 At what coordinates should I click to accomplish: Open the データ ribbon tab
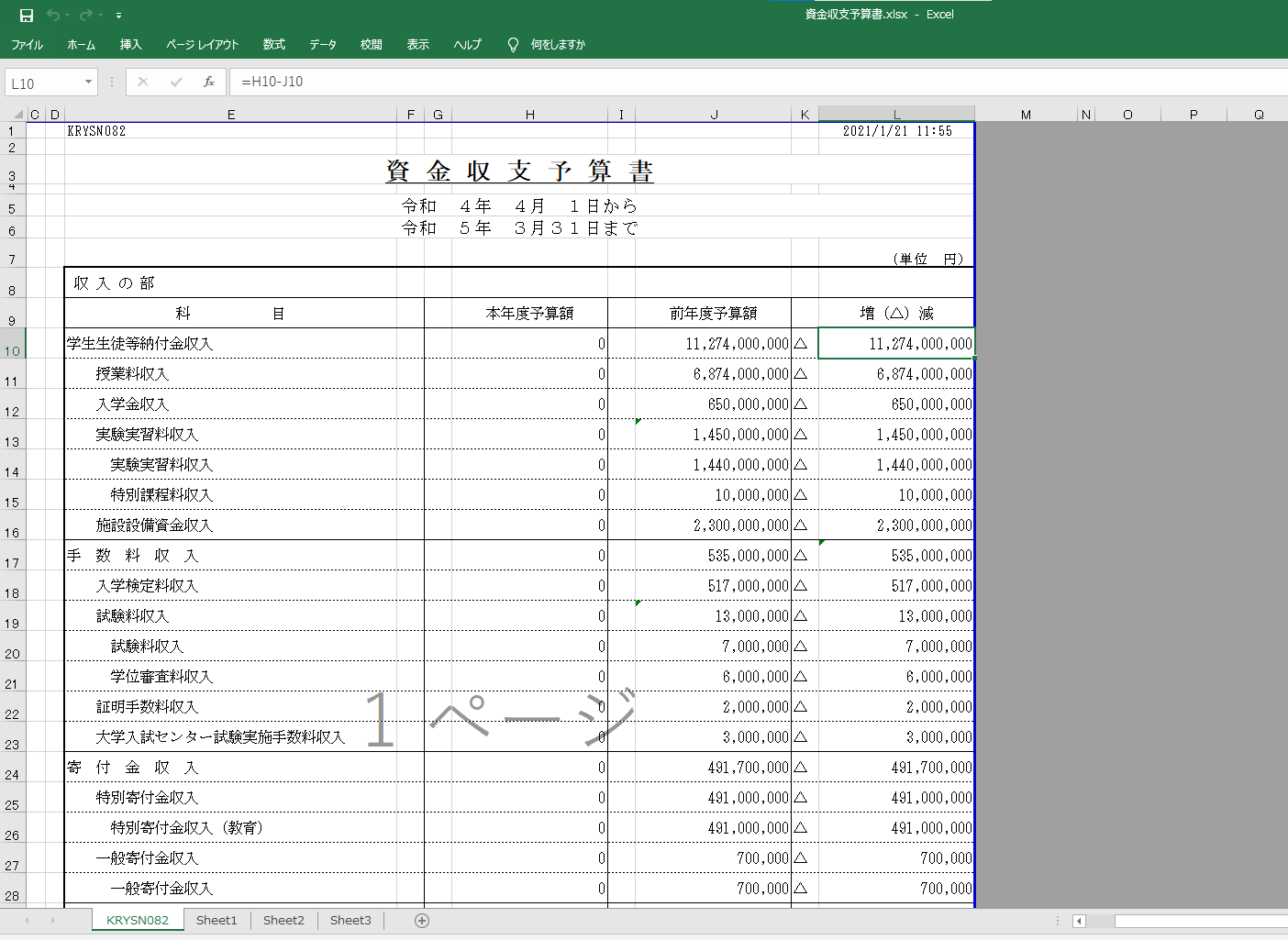pyautogui.click(x=323, y=44)
